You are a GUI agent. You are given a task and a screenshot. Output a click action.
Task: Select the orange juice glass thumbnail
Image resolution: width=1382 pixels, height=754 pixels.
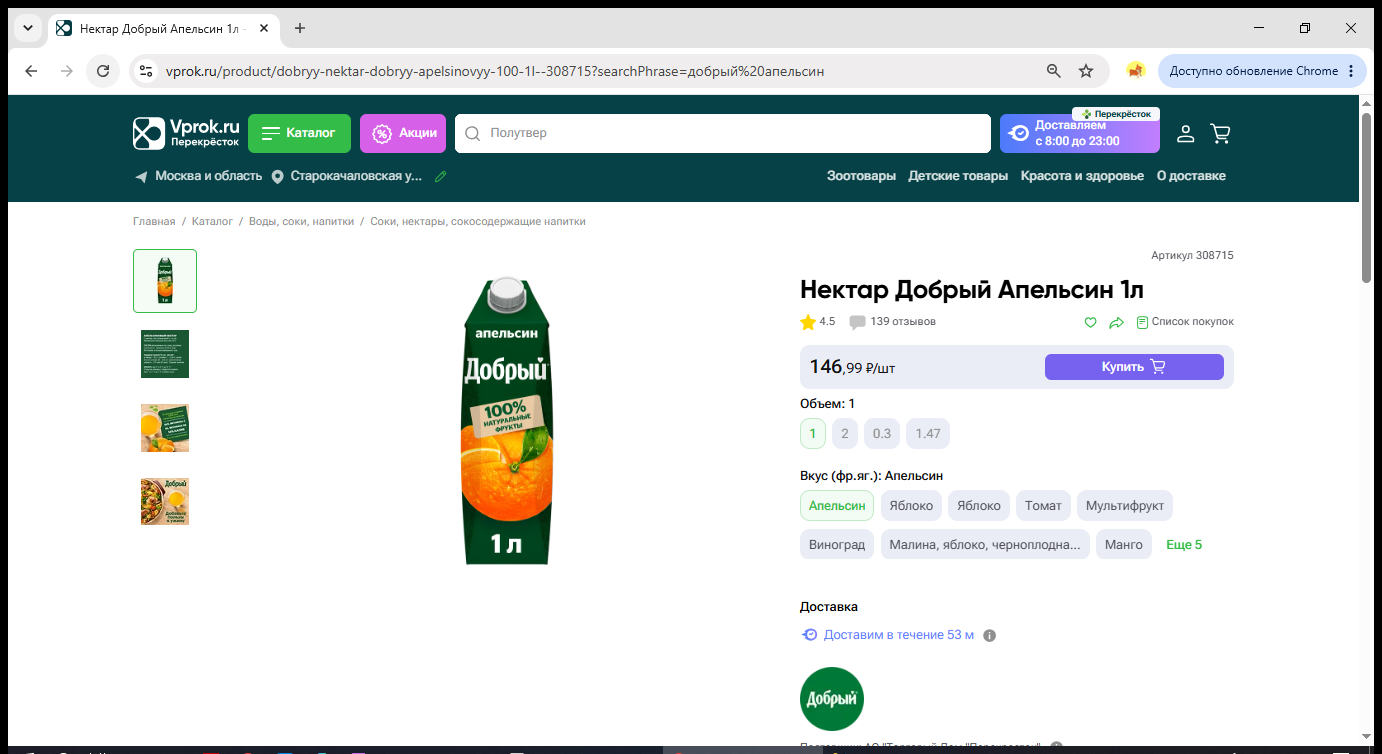(x=165, y=428)
